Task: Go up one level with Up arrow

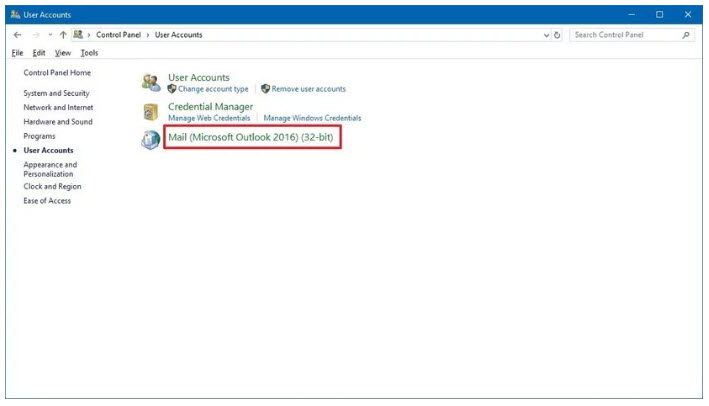Action: (63, 35)
